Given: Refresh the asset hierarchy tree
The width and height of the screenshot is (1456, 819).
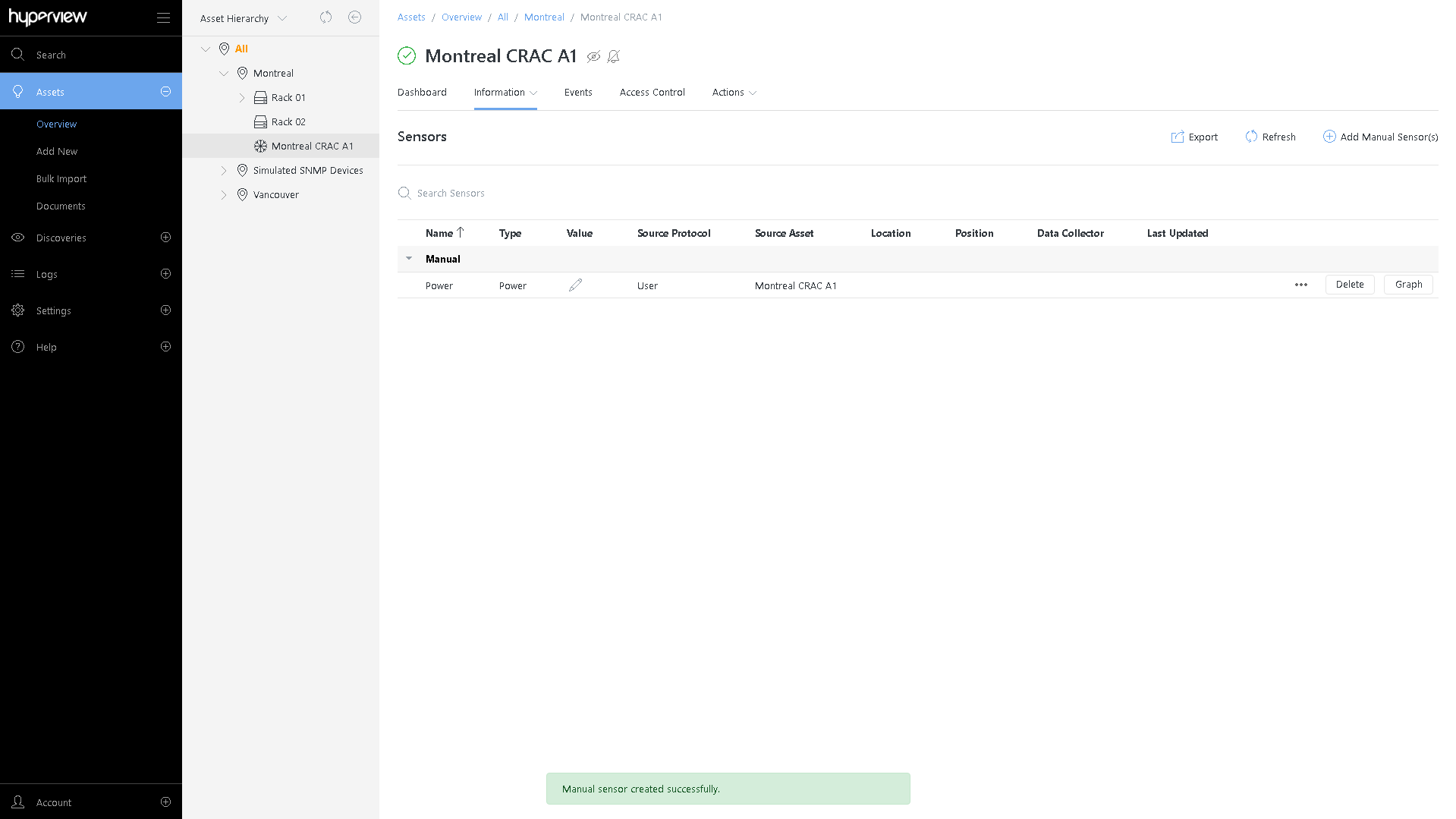Looking at the screenshot, I should pos(325,17).
